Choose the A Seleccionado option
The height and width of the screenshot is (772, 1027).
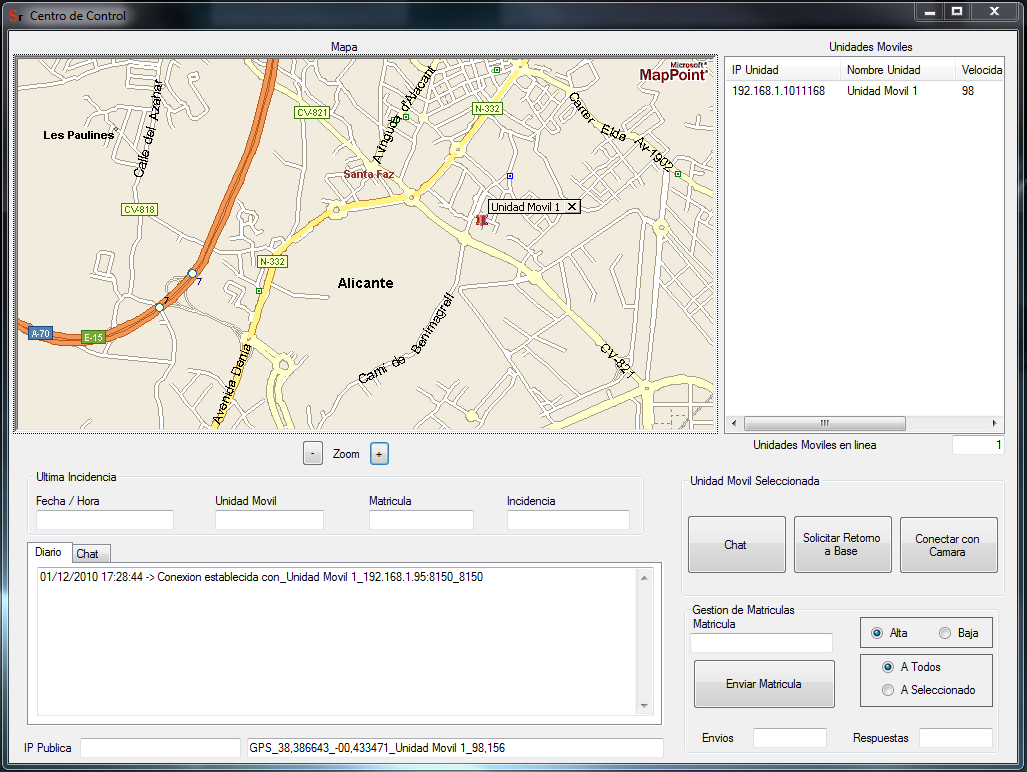coord(888,690)
